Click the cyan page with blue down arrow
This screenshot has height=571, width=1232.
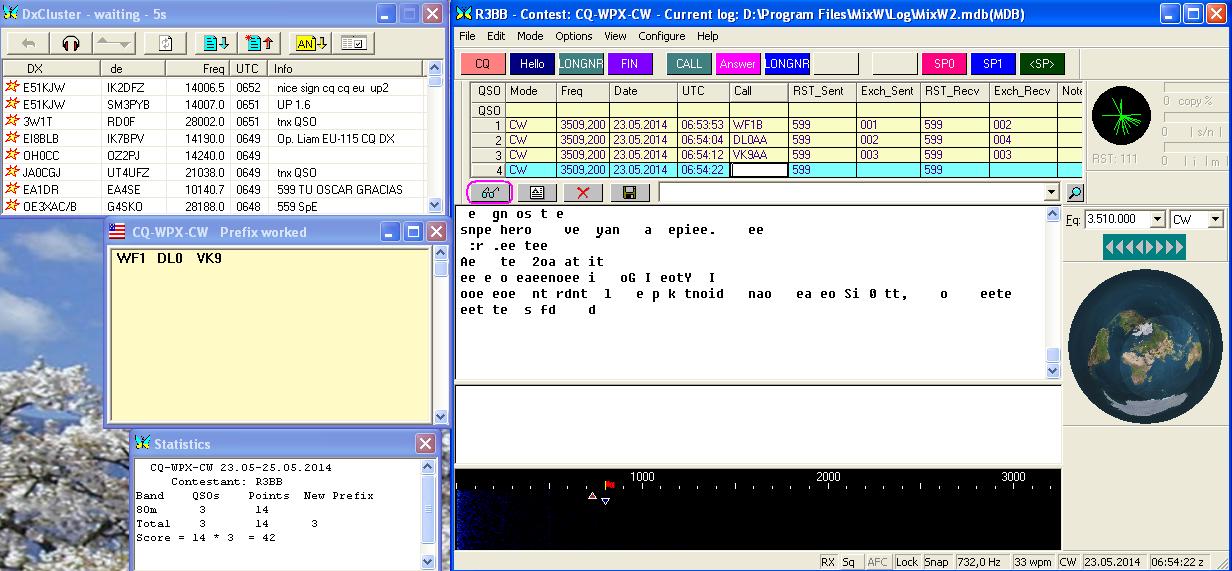215,43
